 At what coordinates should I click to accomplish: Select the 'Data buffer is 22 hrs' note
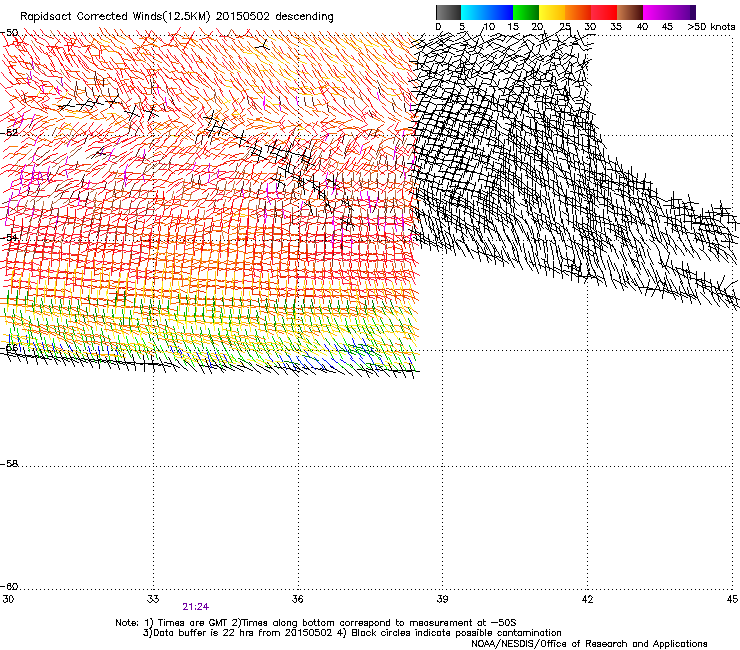click(202, 633)
